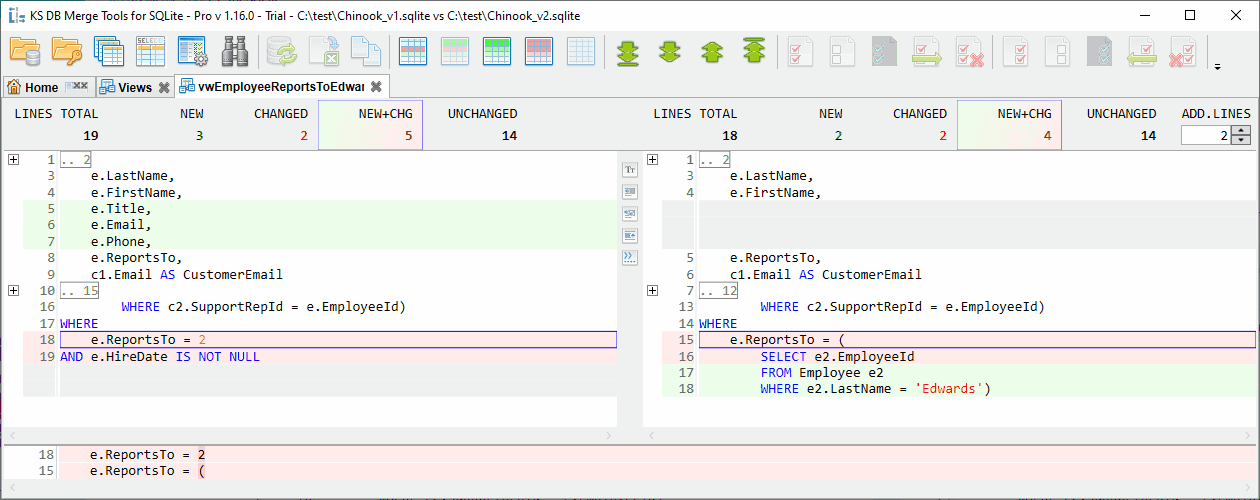Click left NEW lines count 3
The image size is (1260, 500).
coord(199,136)
